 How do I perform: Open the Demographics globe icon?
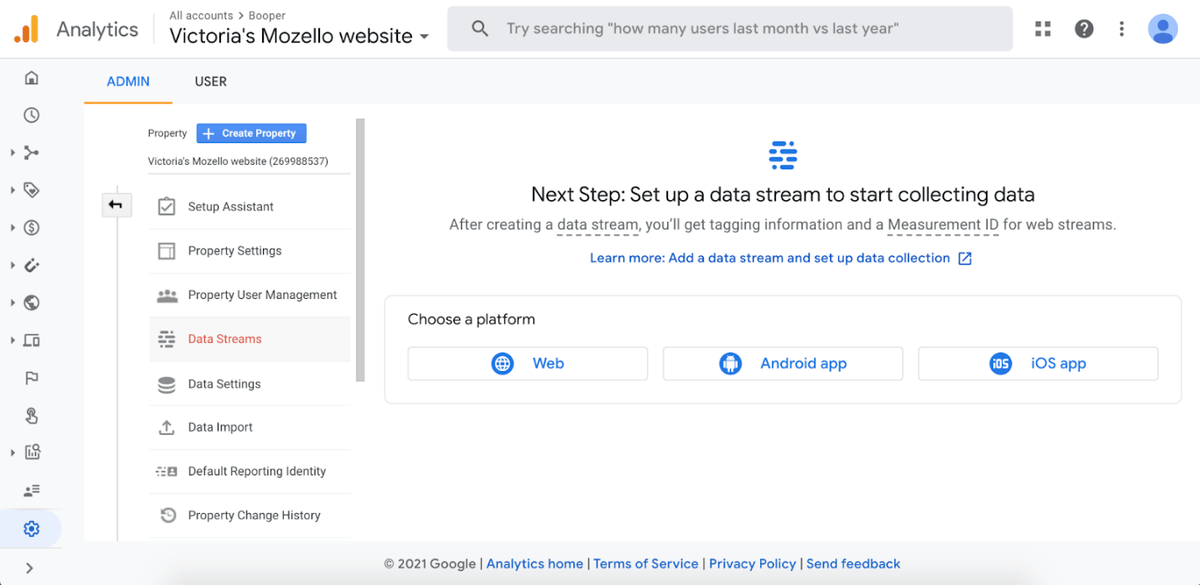(31, 303)
